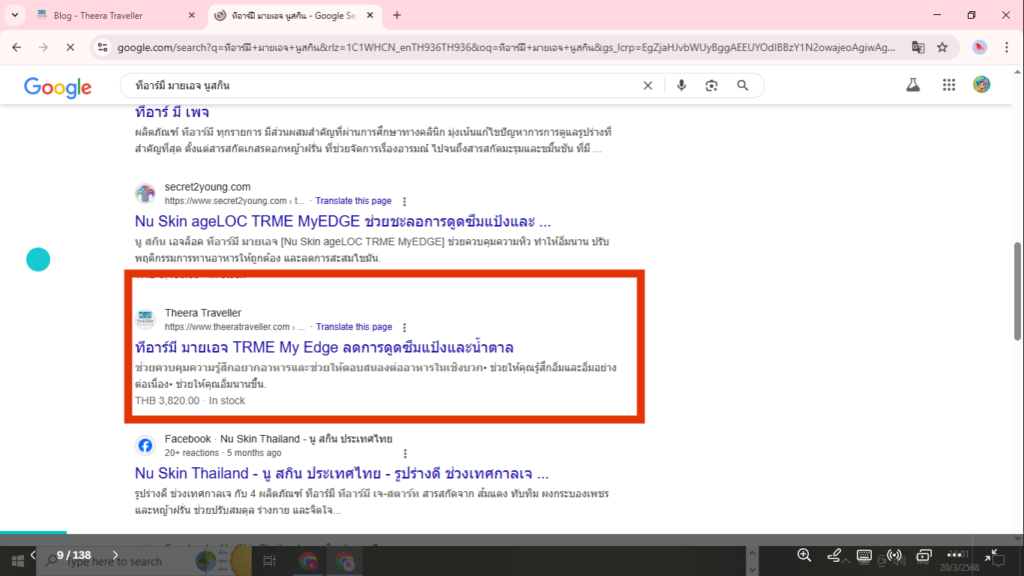The width and height of the screenshot is (1024, 576).
Task: Start a search by image with Google Lens
Action: tap(712, 85)
